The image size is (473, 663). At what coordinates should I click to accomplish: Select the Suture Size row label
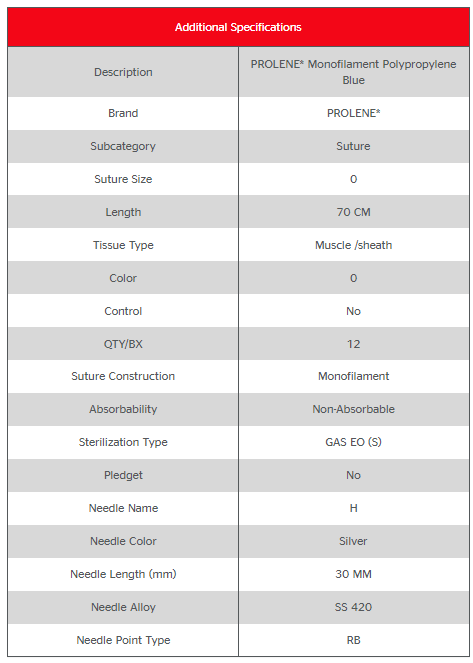click(x=123, y=179)
